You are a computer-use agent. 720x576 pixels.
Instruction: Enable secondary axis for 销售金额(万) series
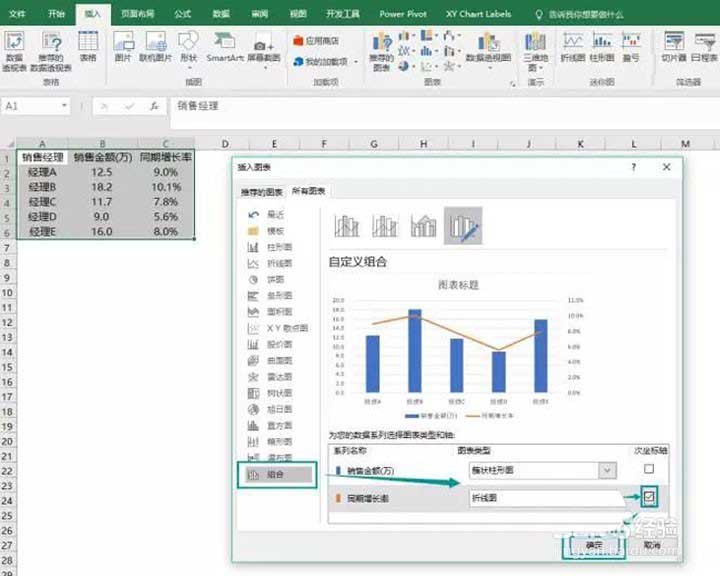[x=649, y=469]
